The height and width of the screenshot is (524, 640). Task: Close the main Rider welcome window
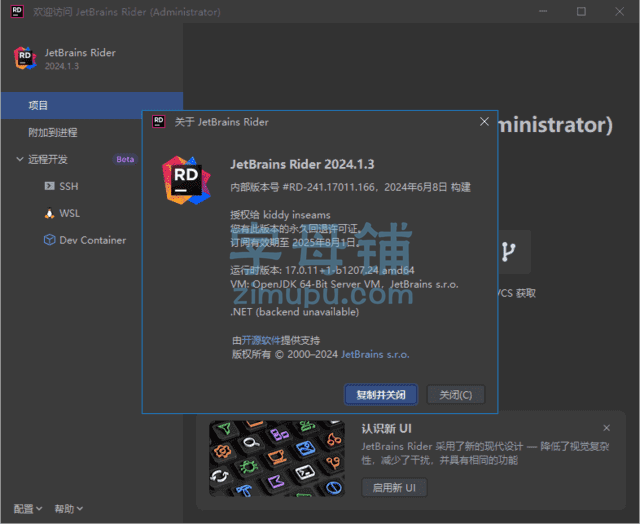(x=619, y=11)
